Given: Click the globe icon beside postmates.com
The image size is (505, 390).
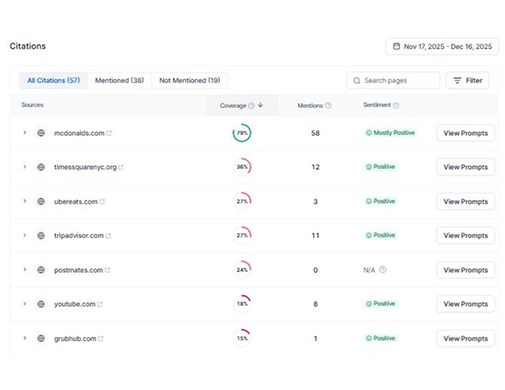Looking at the screenshot, I should 41,270.
